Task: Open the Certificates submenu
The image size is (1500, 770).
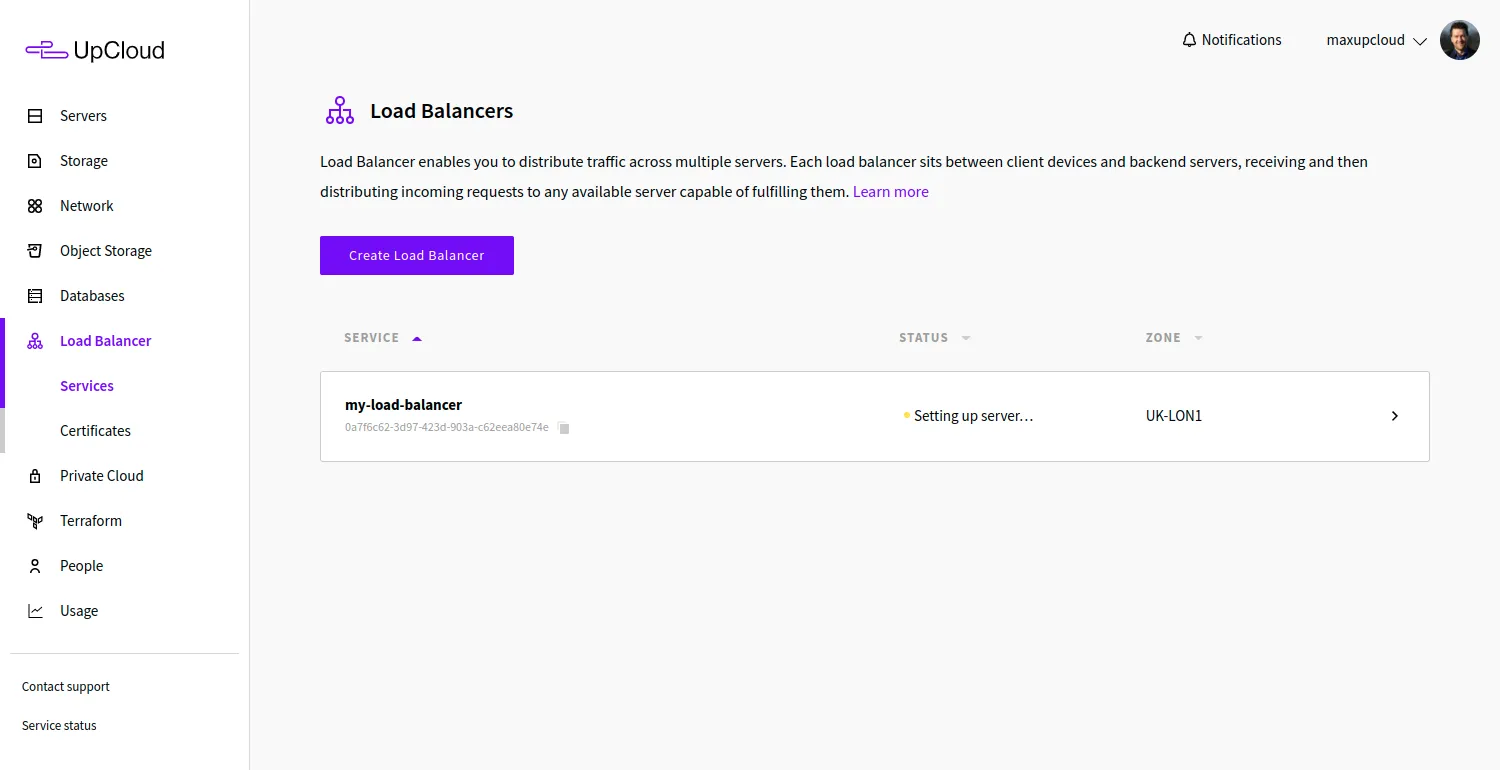Action: click(95, 431)
